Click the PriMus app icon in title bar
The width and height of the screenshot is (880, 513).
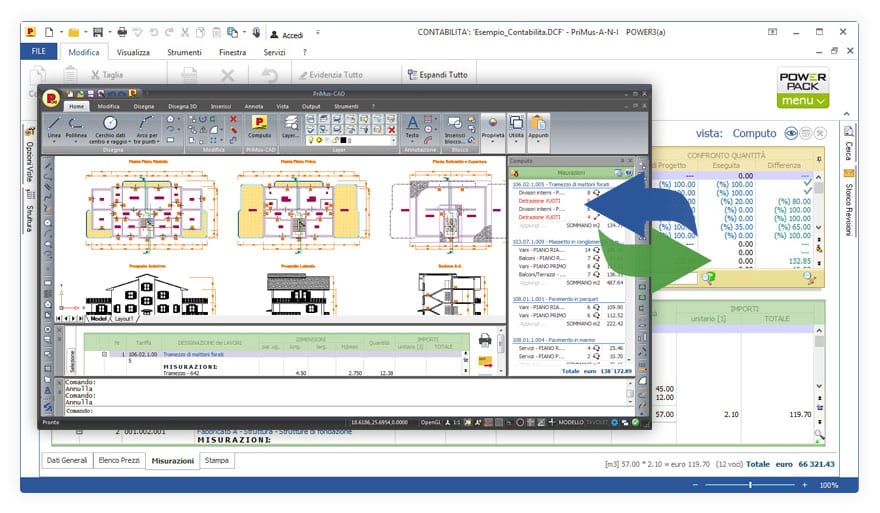click(x=31, y=33)
